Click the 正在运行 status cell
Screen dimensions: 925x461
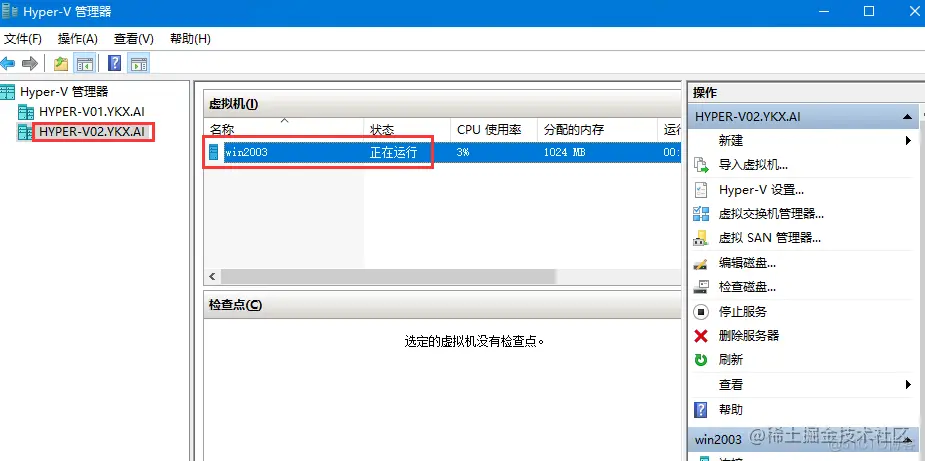[393, 152]
